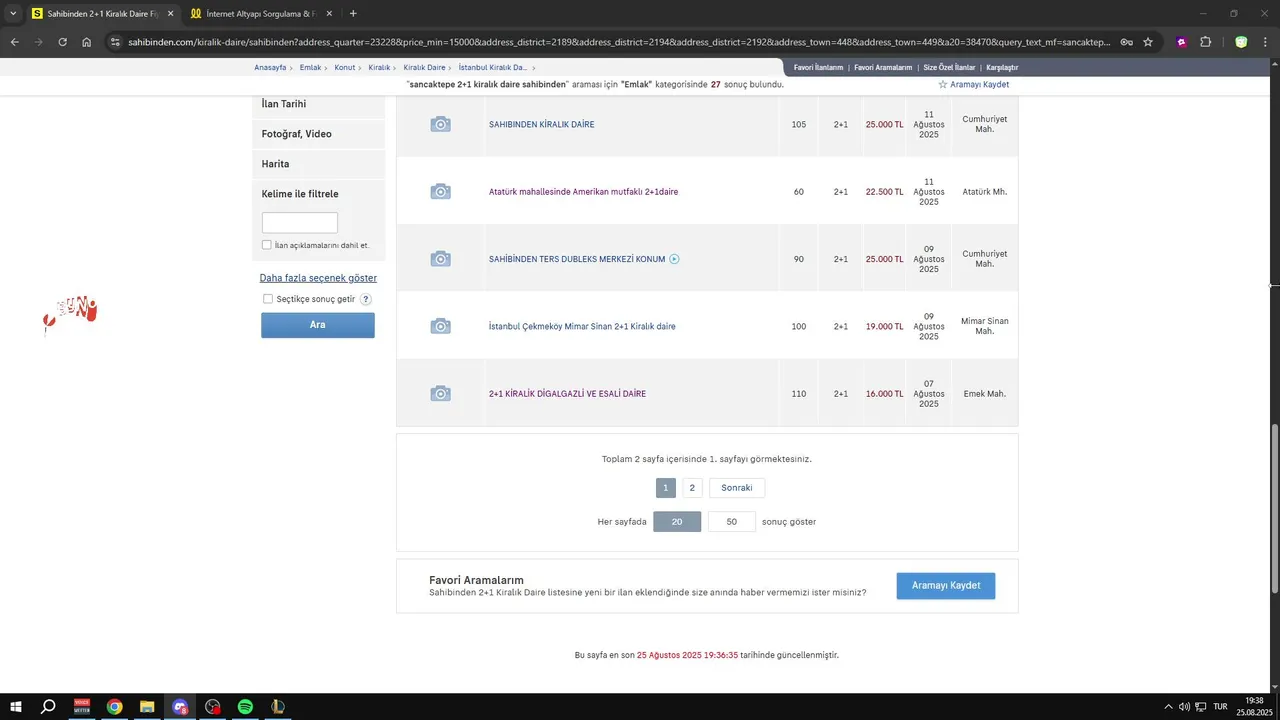Click blue Aramayı Kaydet button
This screenshot has width=1280, height=720.
pyautogui.click(x=946, y=586)
